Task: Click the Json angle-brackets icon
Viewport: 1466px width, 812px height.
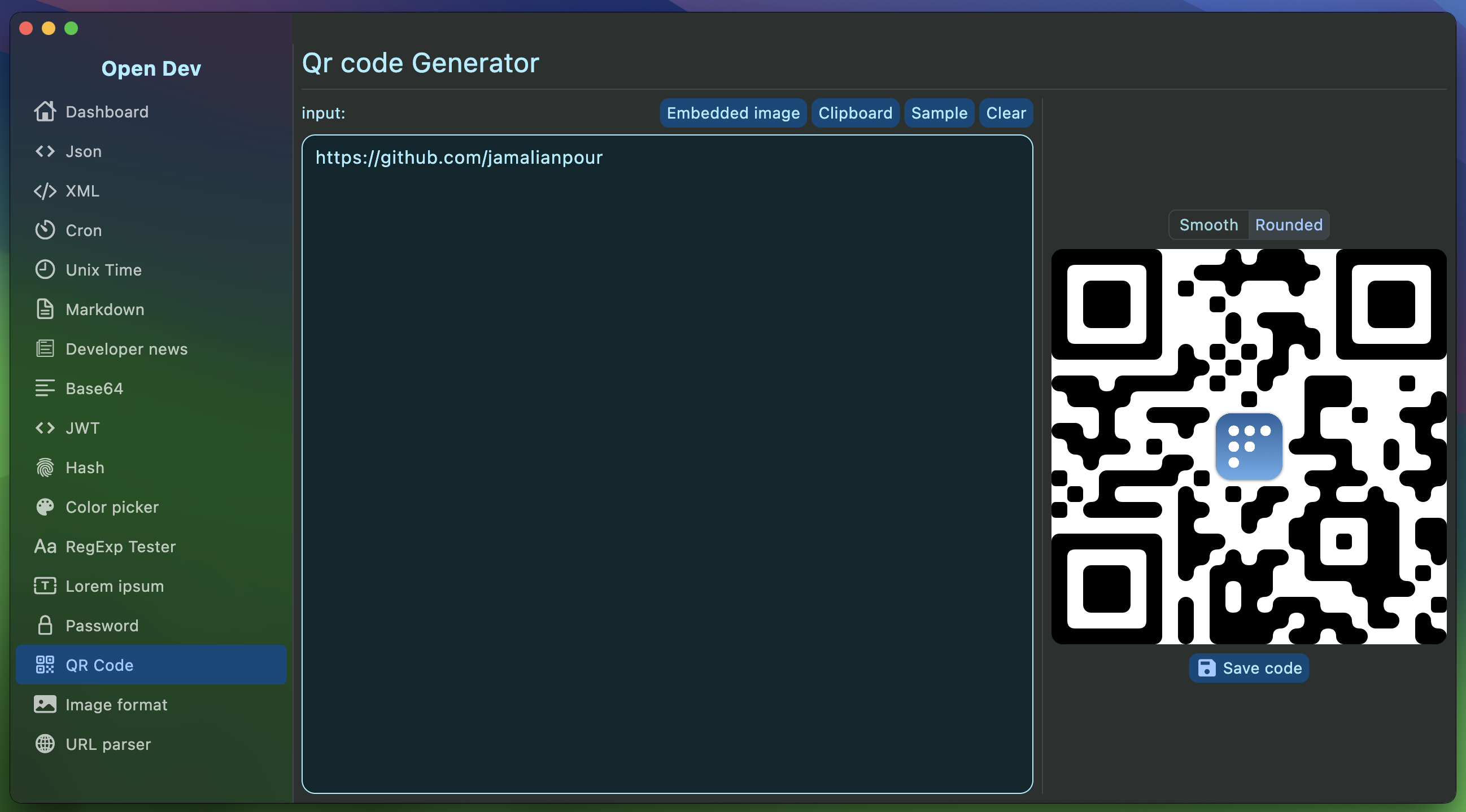Action: tap(45, 151)
